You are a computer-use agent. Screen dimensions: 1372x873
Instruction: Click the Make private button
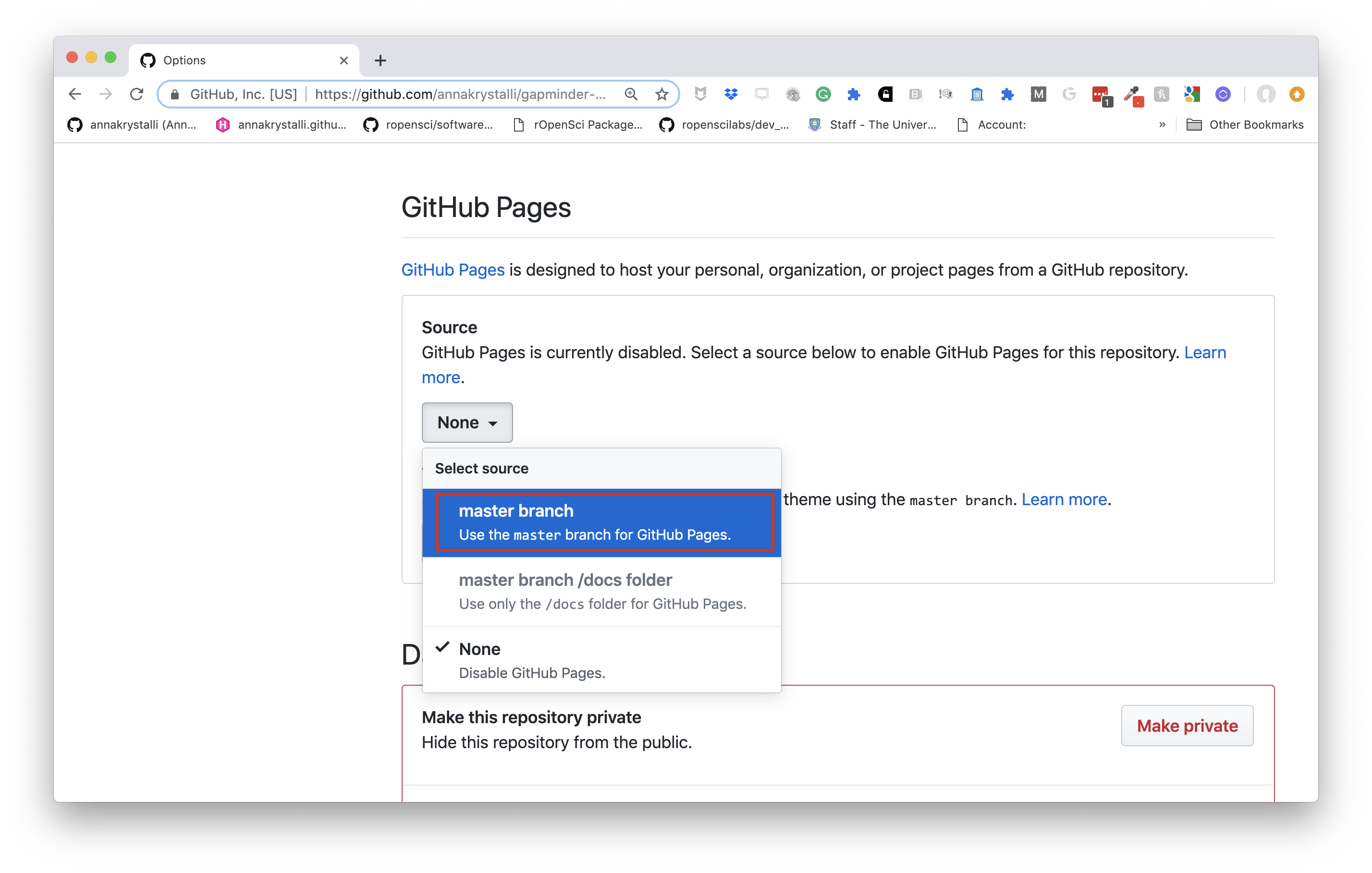point(1187,726)
